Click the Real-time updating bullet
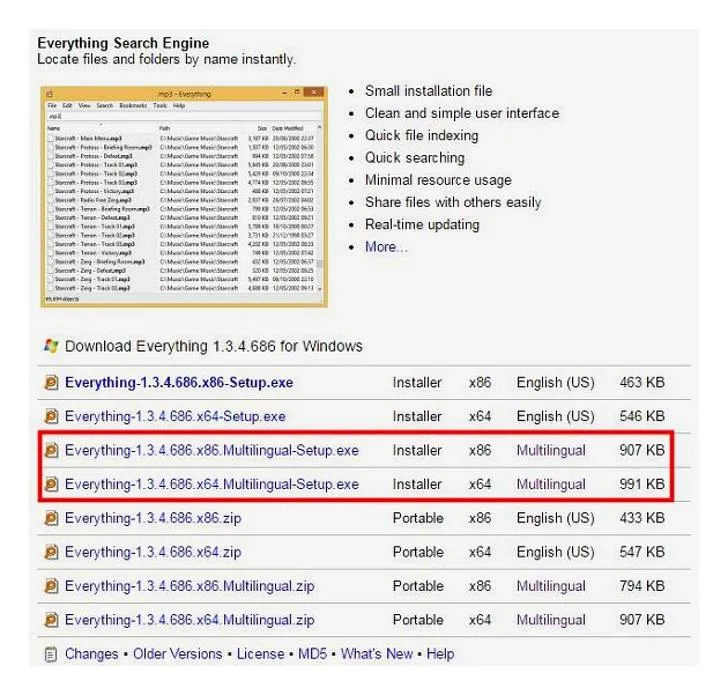 tap(422, 225)
